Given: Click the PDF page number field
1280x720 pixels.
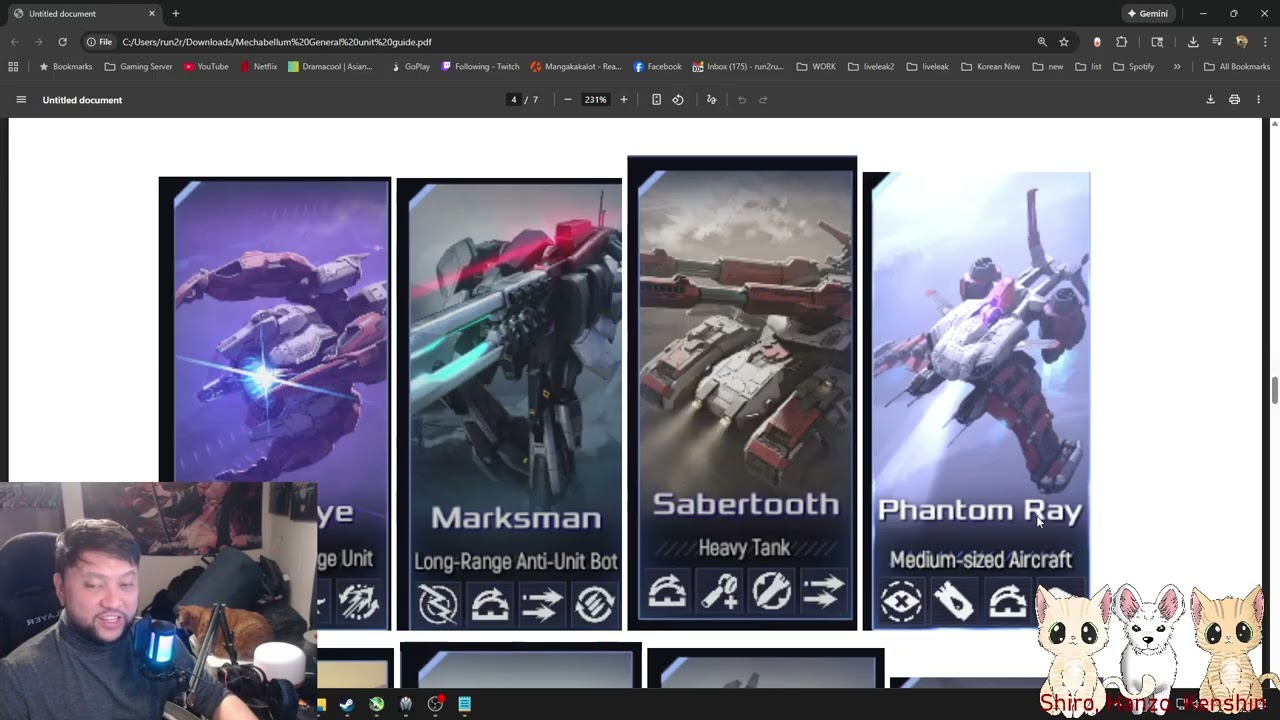Looking at the screenshot, I should click(x=514, y=100).
